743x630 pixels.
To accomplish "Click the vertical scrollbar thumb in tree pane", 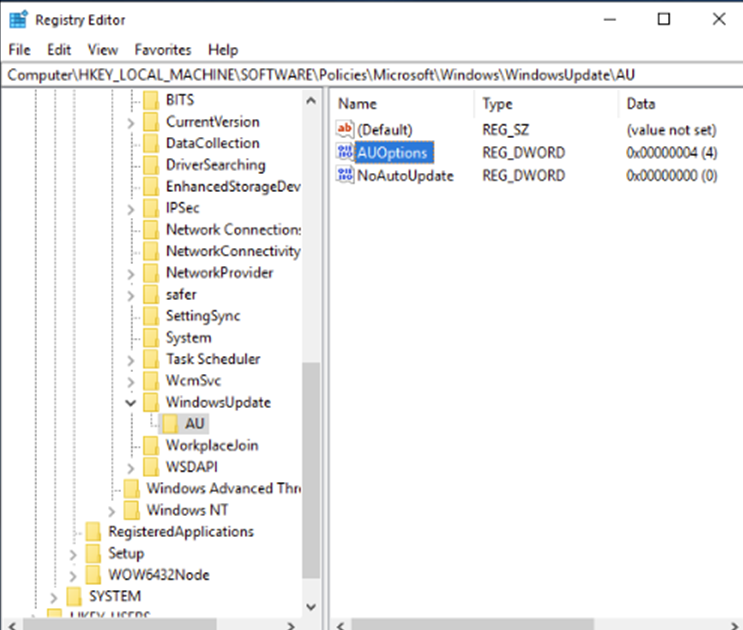I will coord(311,470).
